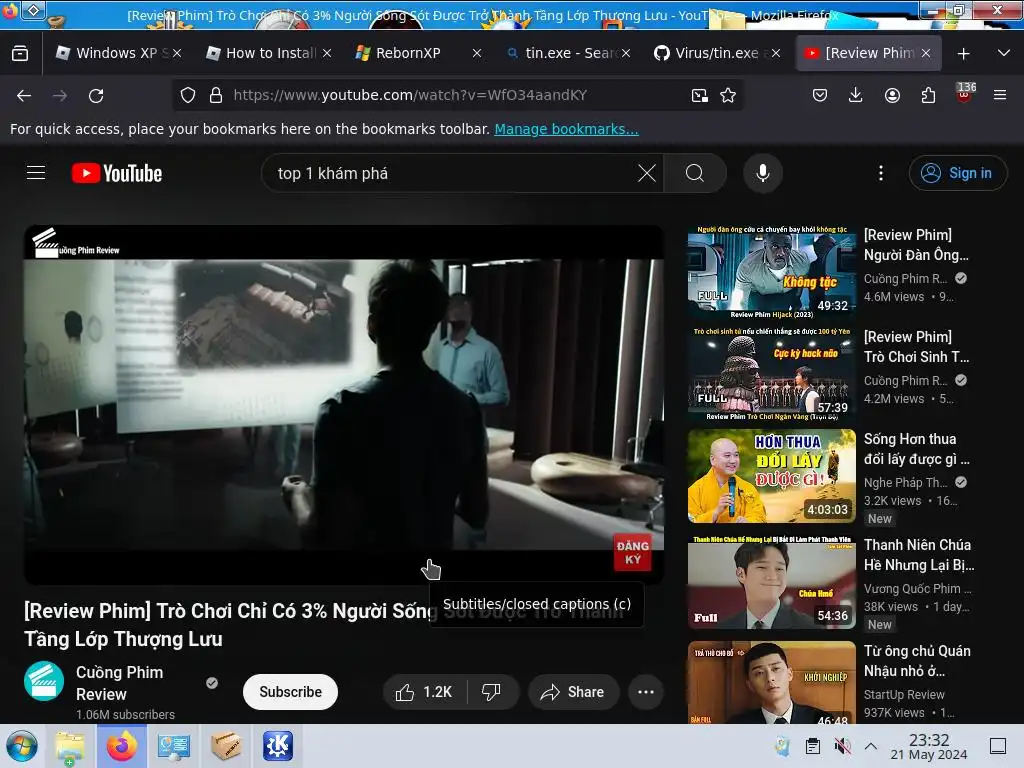This screenshot has height=768, width=1024.
Task: Open more actions ellipsis under video
Action: point(646,692)
